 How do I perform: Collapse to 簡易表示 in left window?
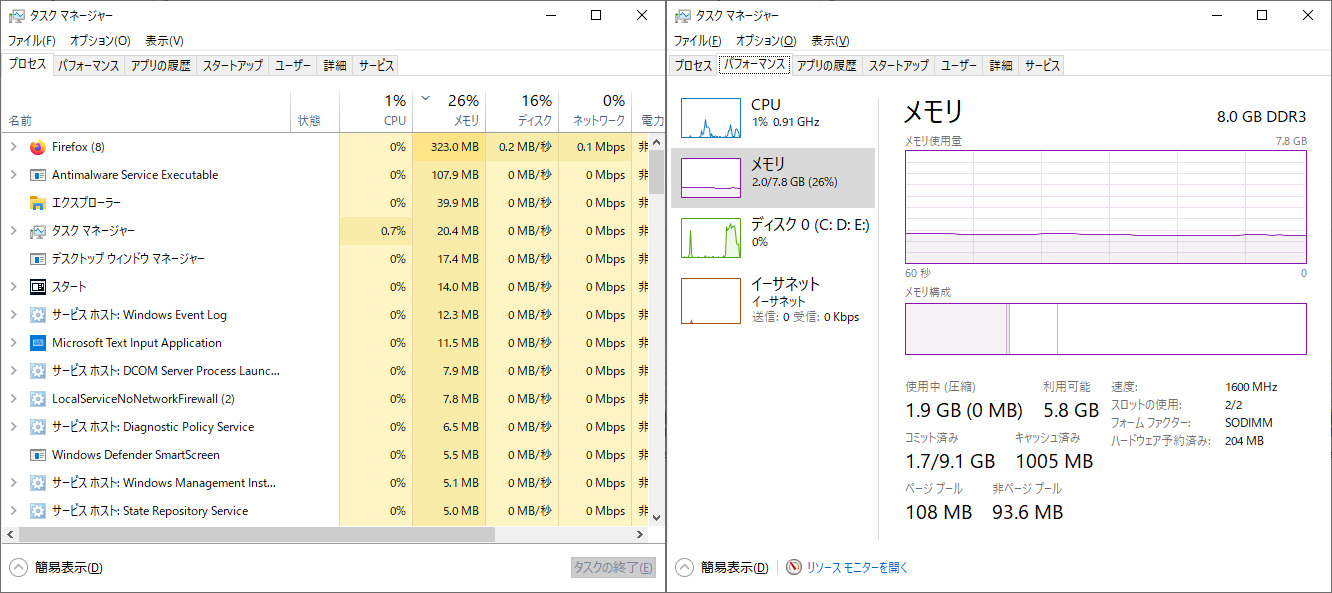(18, 567)
